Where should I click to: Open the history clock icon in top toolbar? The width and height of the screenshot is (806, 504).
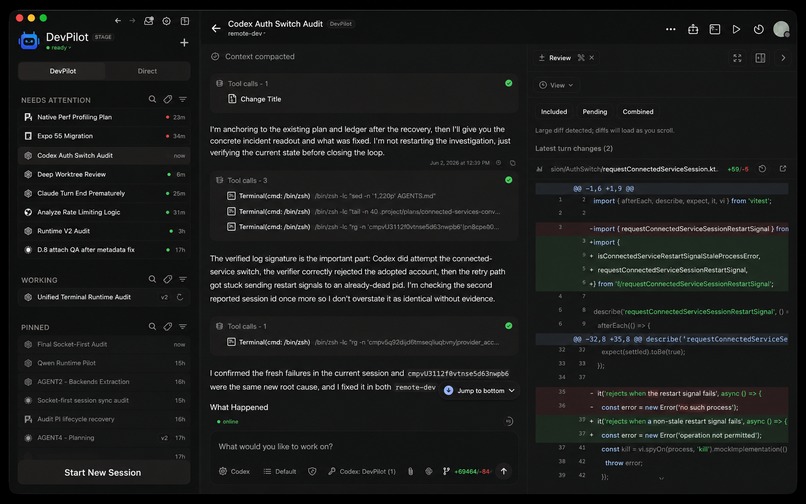coord(759,29)
